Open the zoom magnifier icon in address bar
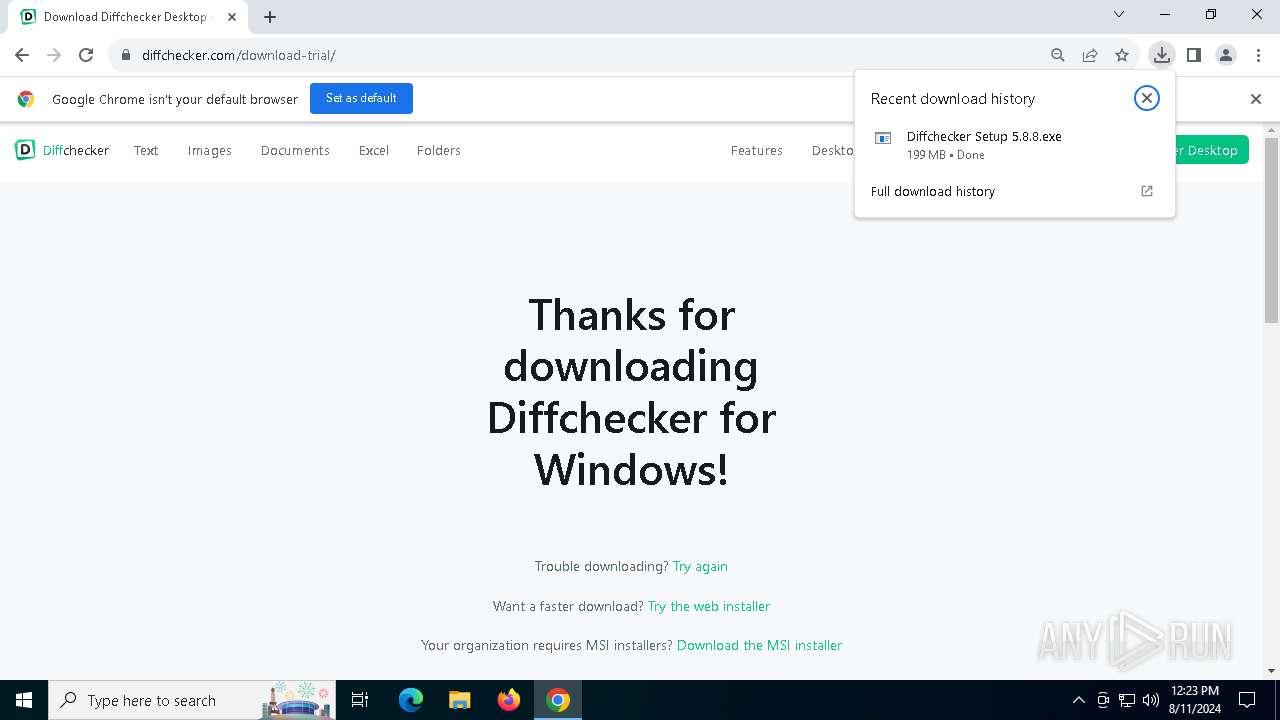 coord(1058,55)
